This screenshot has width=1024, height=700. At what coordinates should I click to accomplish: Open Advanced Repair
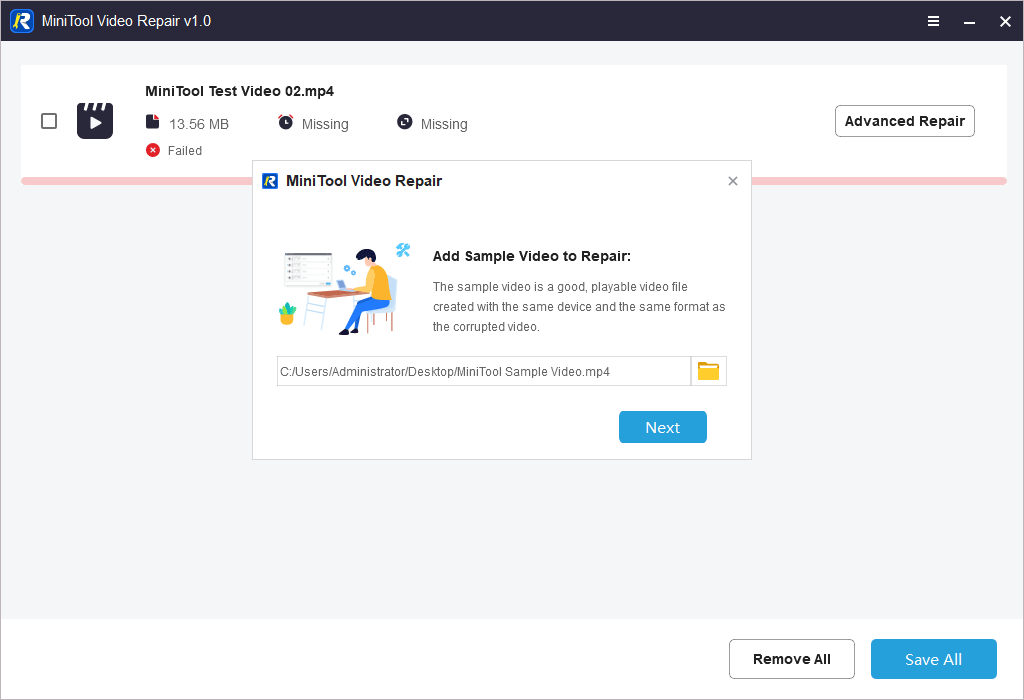(904, 121)
